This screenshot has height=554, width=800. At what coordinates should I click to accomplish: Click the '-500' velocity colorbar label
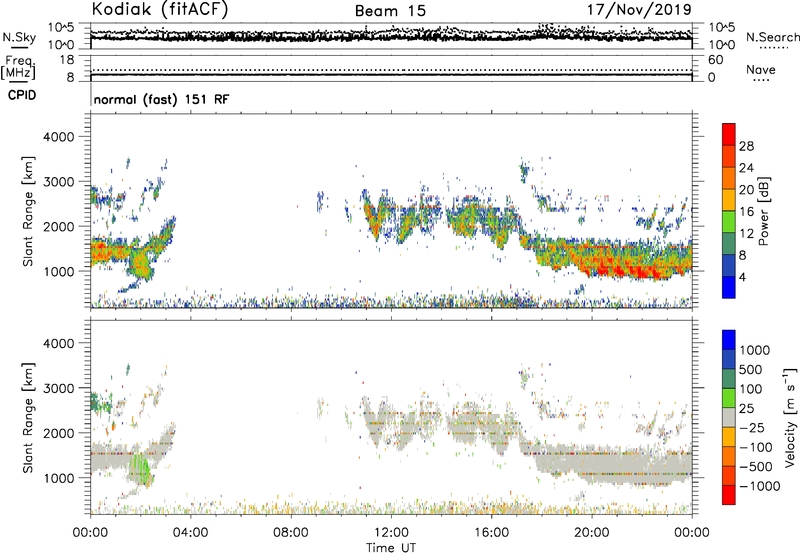756,467
